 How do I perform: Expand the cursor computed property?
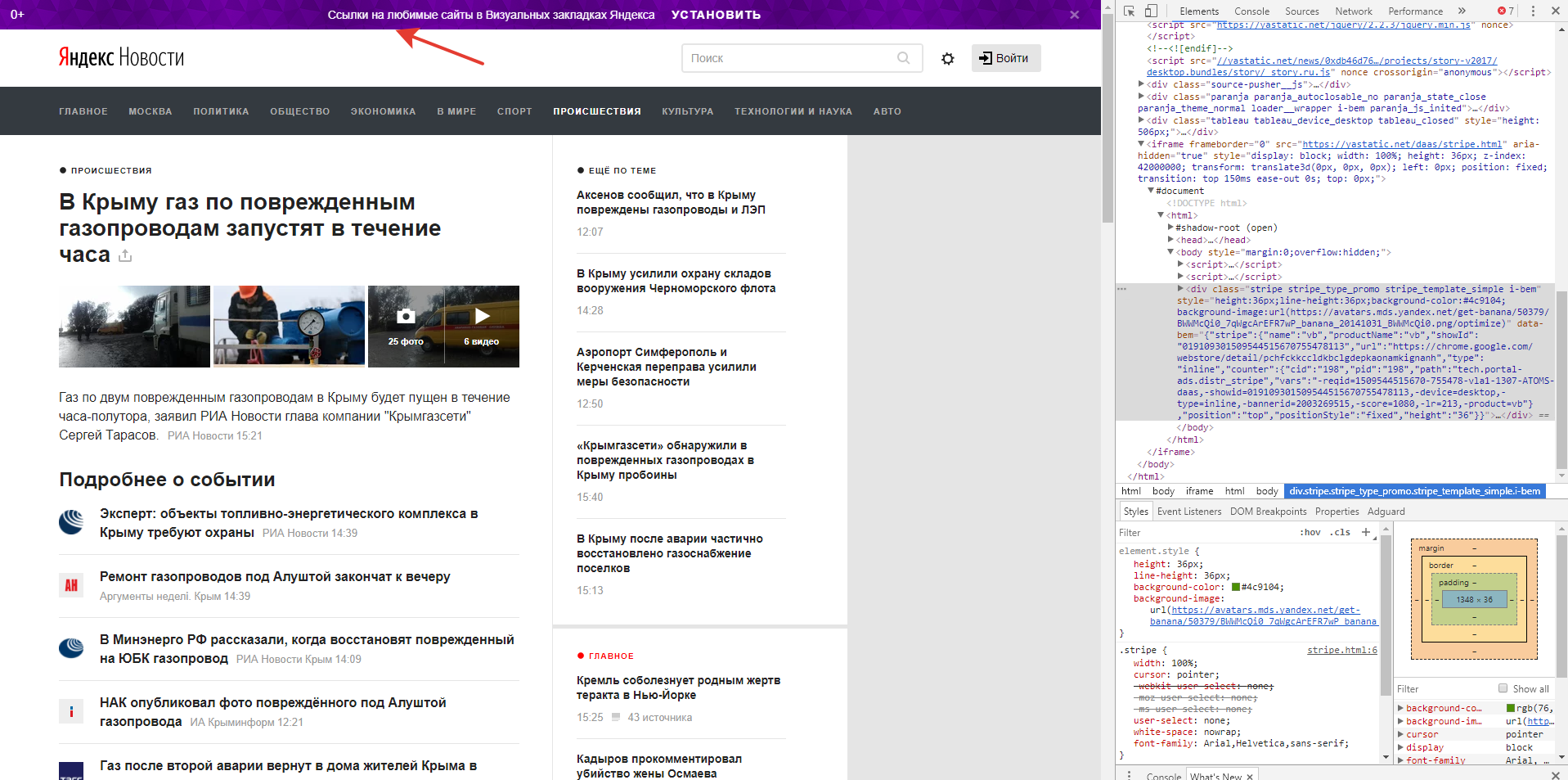[1400, 734]
